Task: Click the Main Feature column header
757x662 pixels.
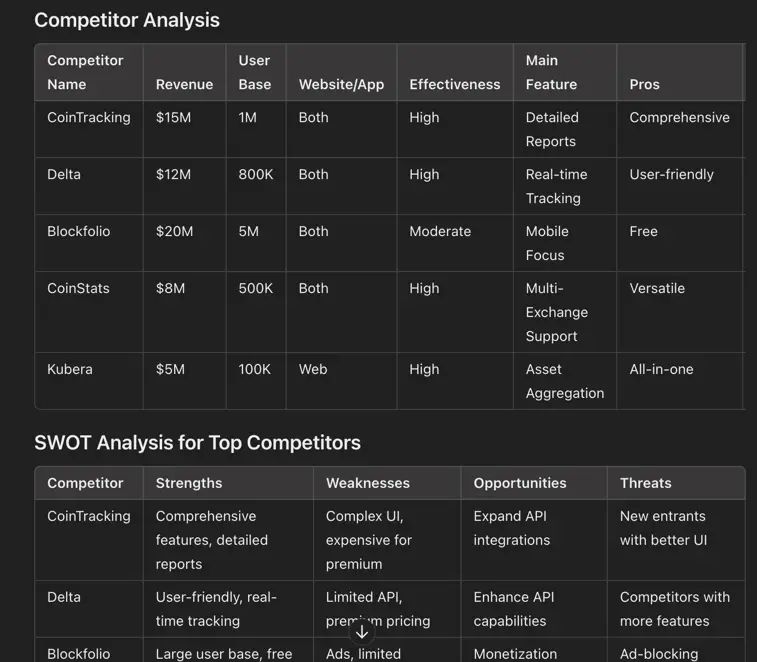Action: (x=551, y=72)
